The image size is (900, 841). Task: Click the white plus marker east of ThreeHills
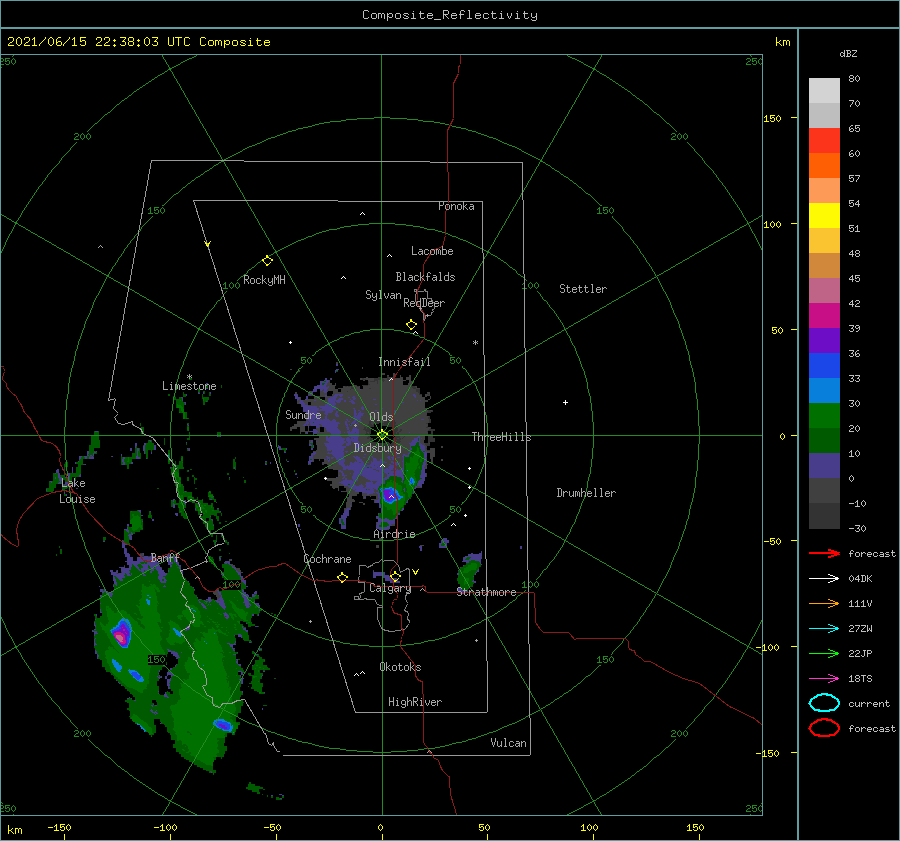pos(565,402)
